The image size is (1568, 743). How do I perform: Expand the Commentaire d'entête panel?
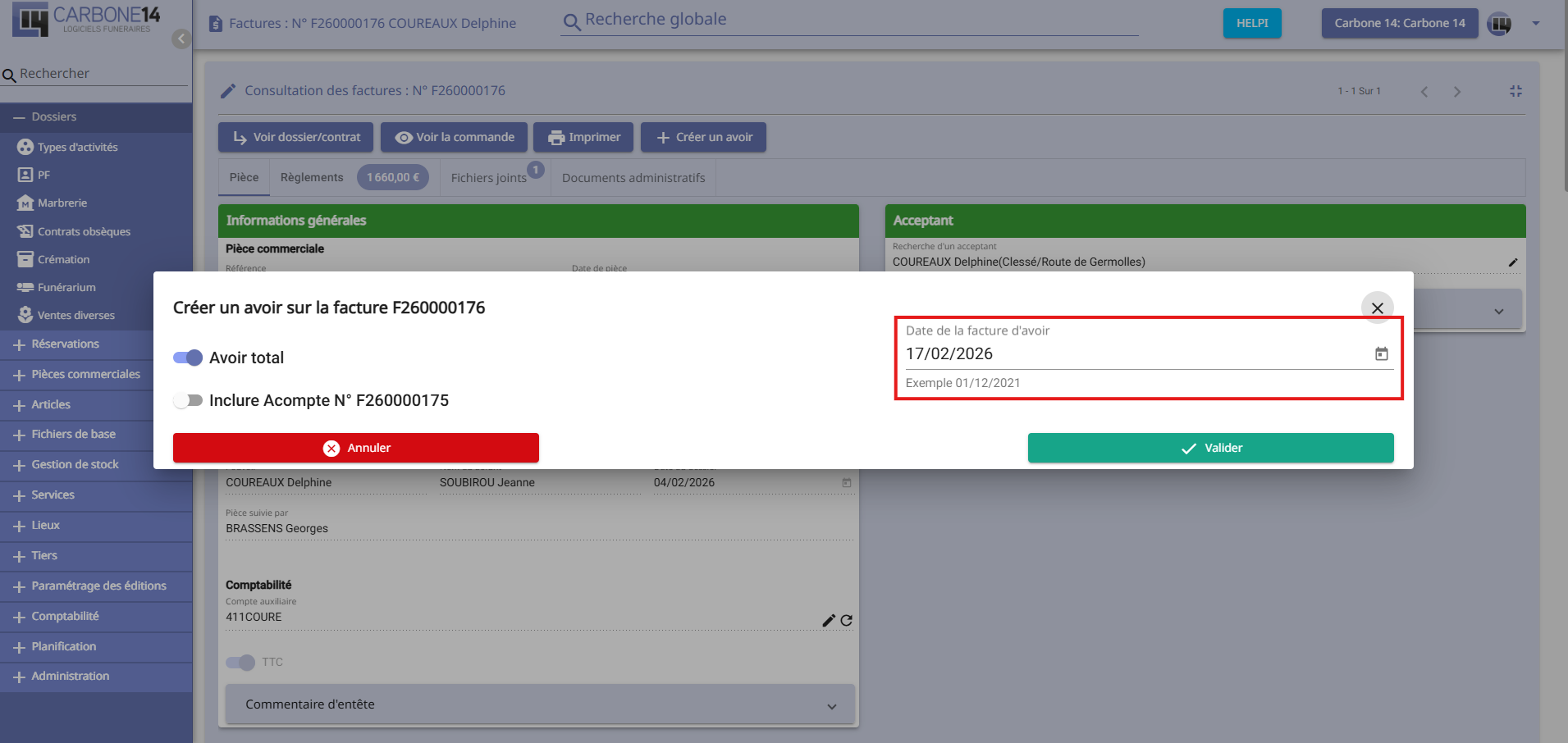coord(831,705)
